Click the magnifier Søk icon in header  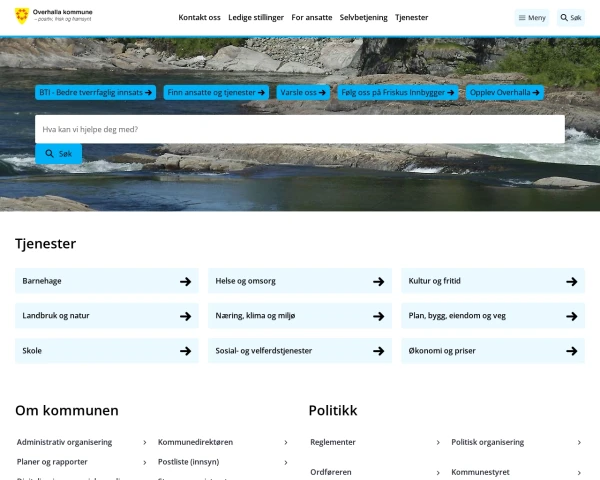pos(564,18)
